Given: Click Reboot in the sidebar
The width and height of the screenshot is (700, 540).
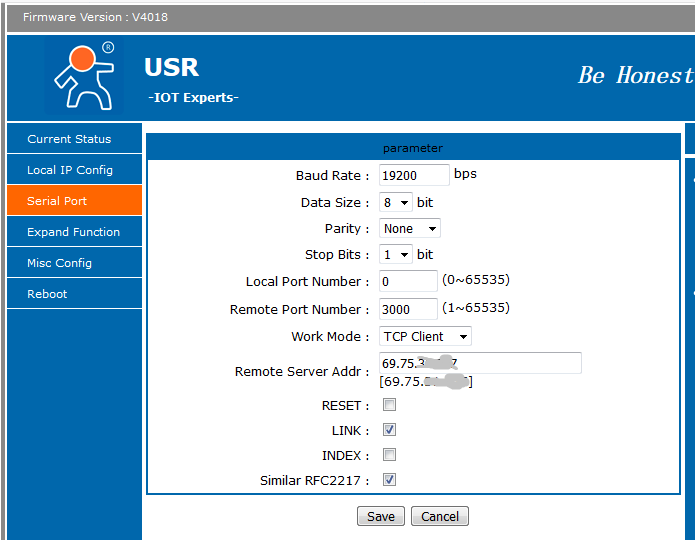Looking at the screenshot, I should 75,294.
